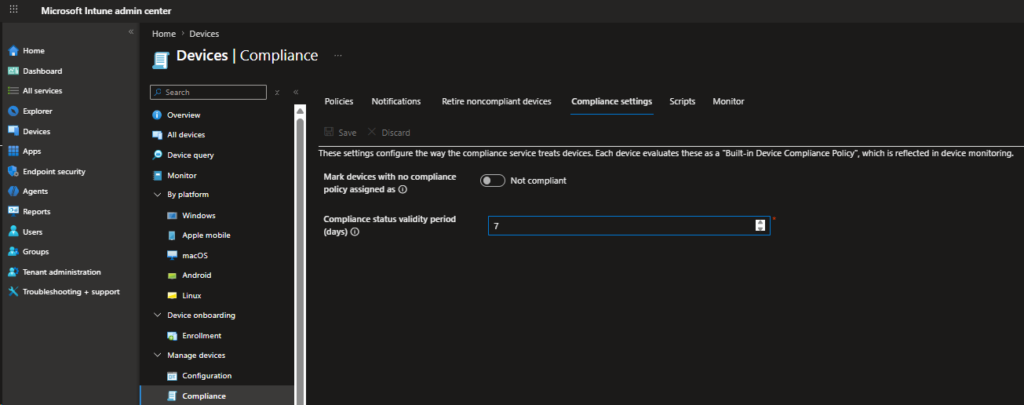Click the Overview info icon

(x=157, y=115)
